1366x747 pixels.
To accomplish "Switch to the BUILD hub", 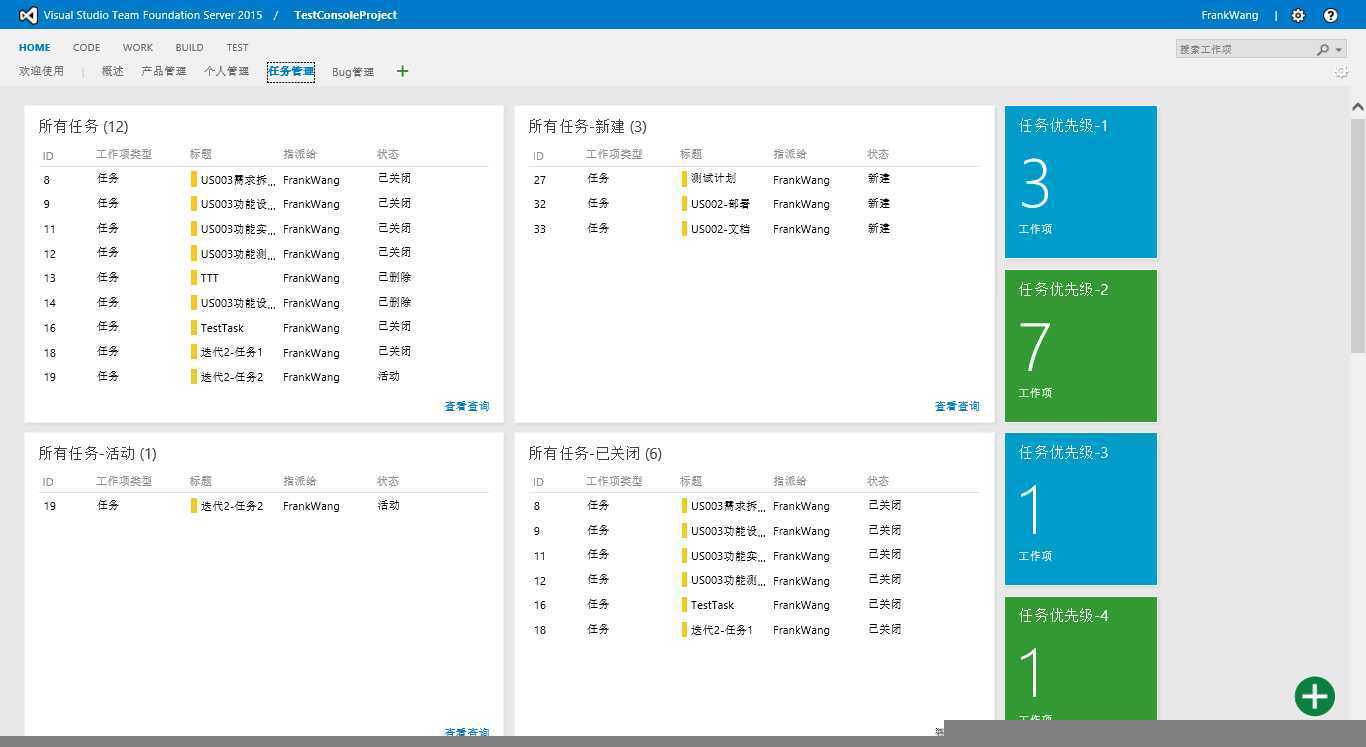I will point(189,47).
